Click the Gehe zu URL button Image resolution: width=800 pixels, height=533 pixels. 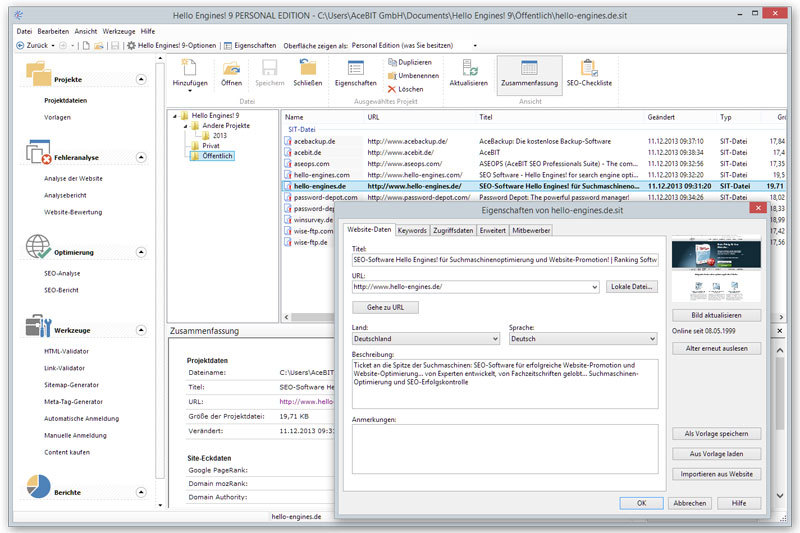point(385,308)
